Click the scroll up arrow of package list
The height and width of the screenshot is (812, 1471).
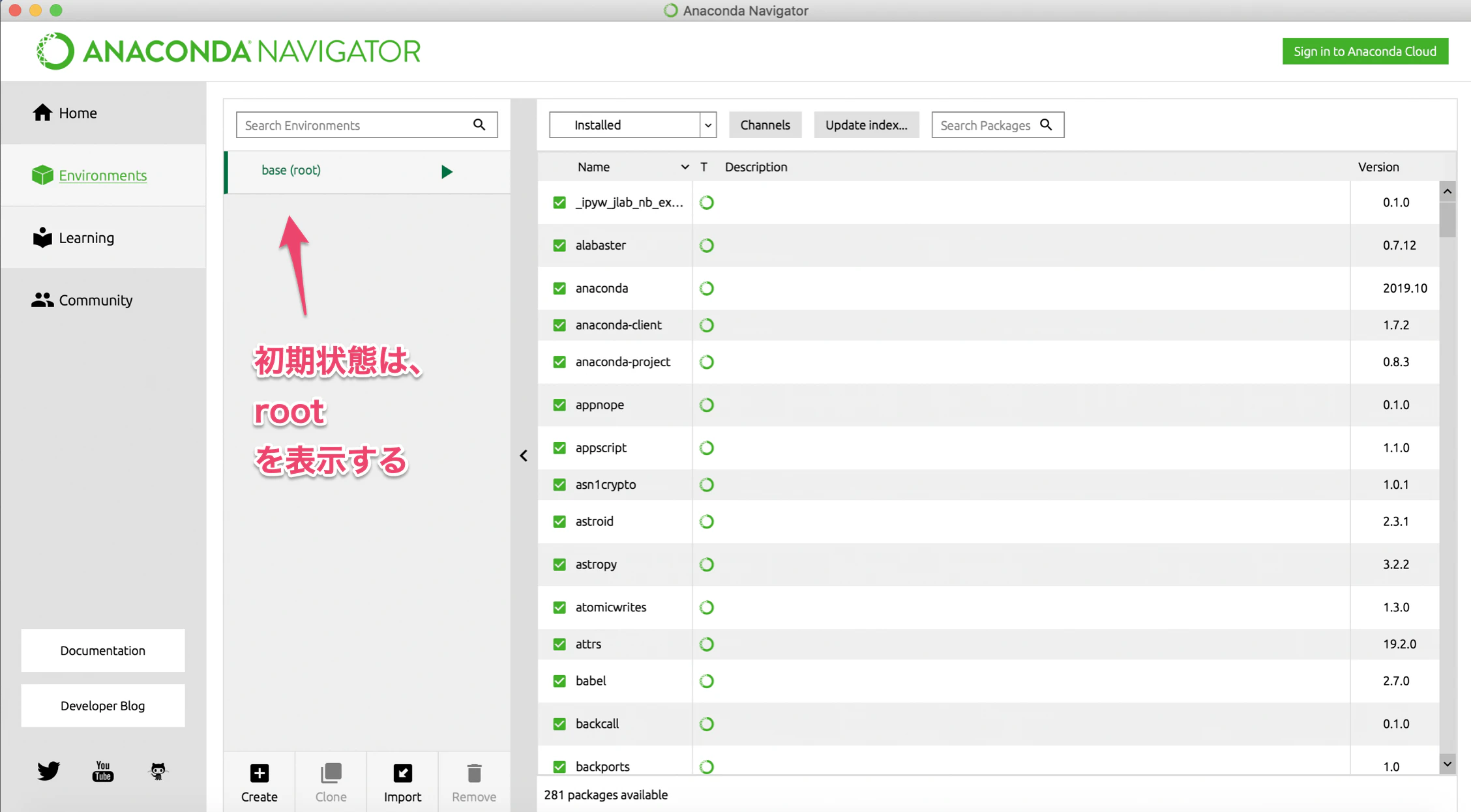(x=1448, y=191)
